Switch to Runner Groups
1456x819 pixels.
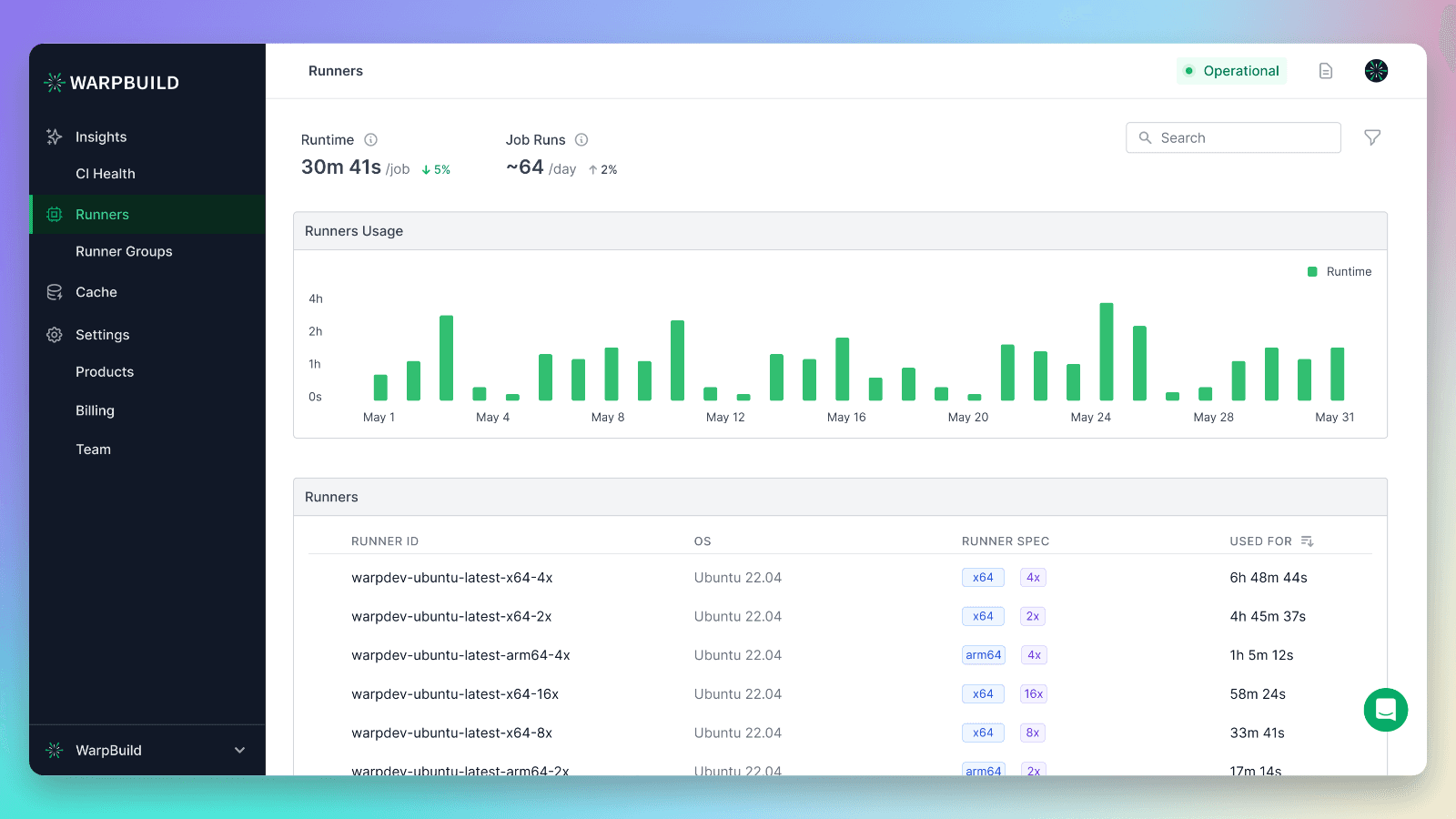(124, 251)
